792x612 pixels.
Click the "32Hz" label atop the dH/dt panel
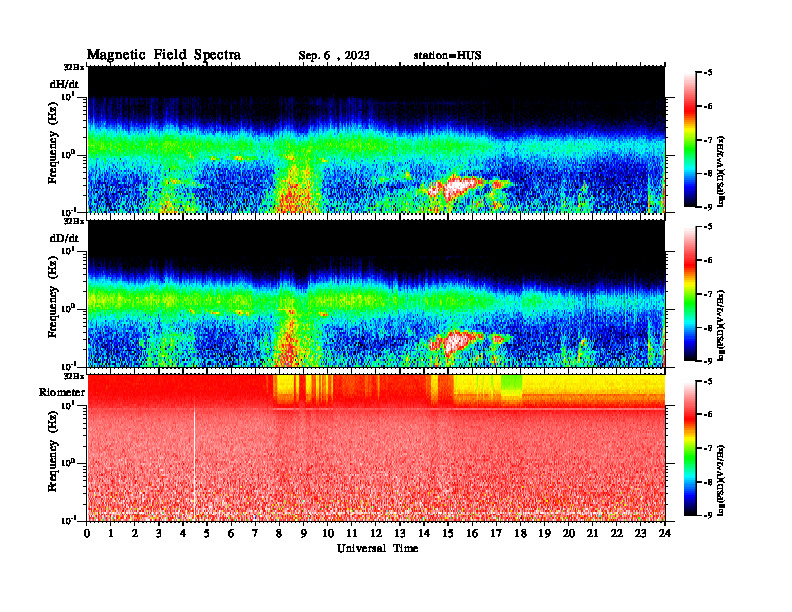tap(74, 67)
